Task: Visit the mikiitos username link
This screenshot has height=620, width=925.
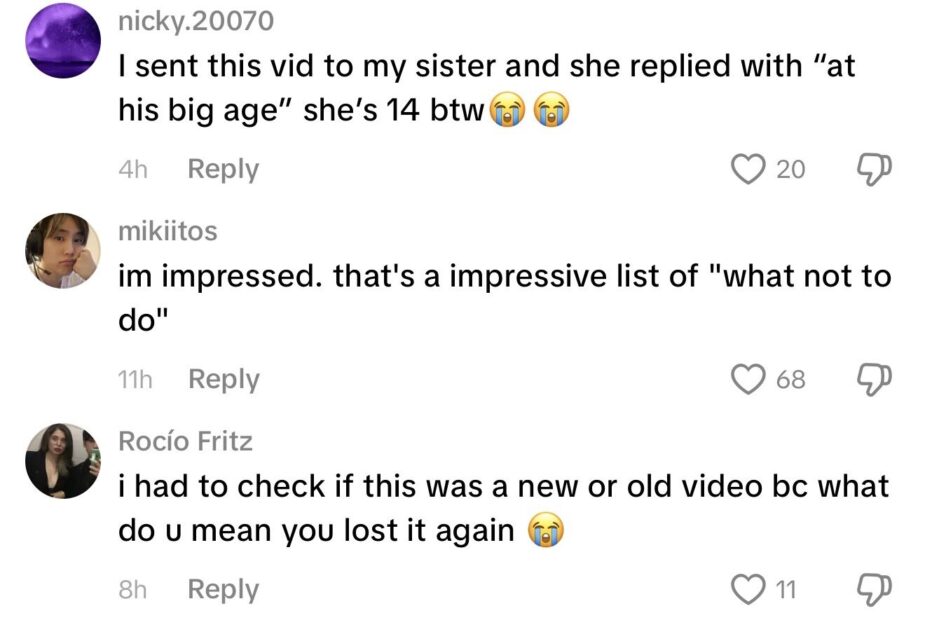Action: [167, 231]
